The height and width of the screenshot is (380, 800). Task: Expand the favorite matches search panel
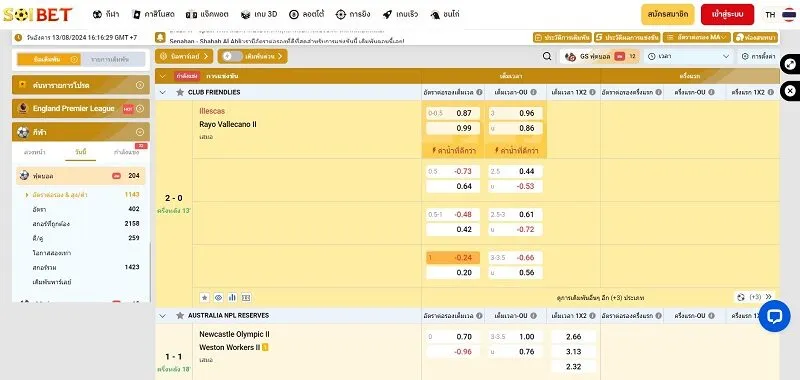[81, 85]
